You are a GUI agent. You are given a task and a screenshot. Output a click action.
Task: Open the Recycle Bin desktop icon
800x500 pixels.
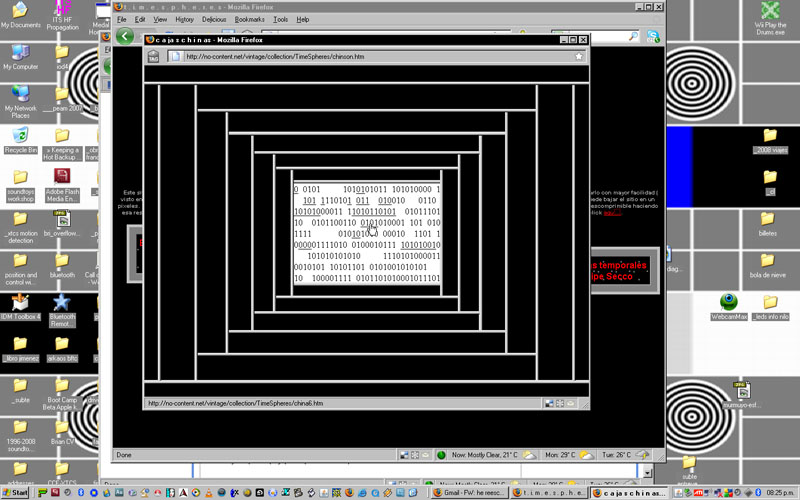[x=20, y=135]
